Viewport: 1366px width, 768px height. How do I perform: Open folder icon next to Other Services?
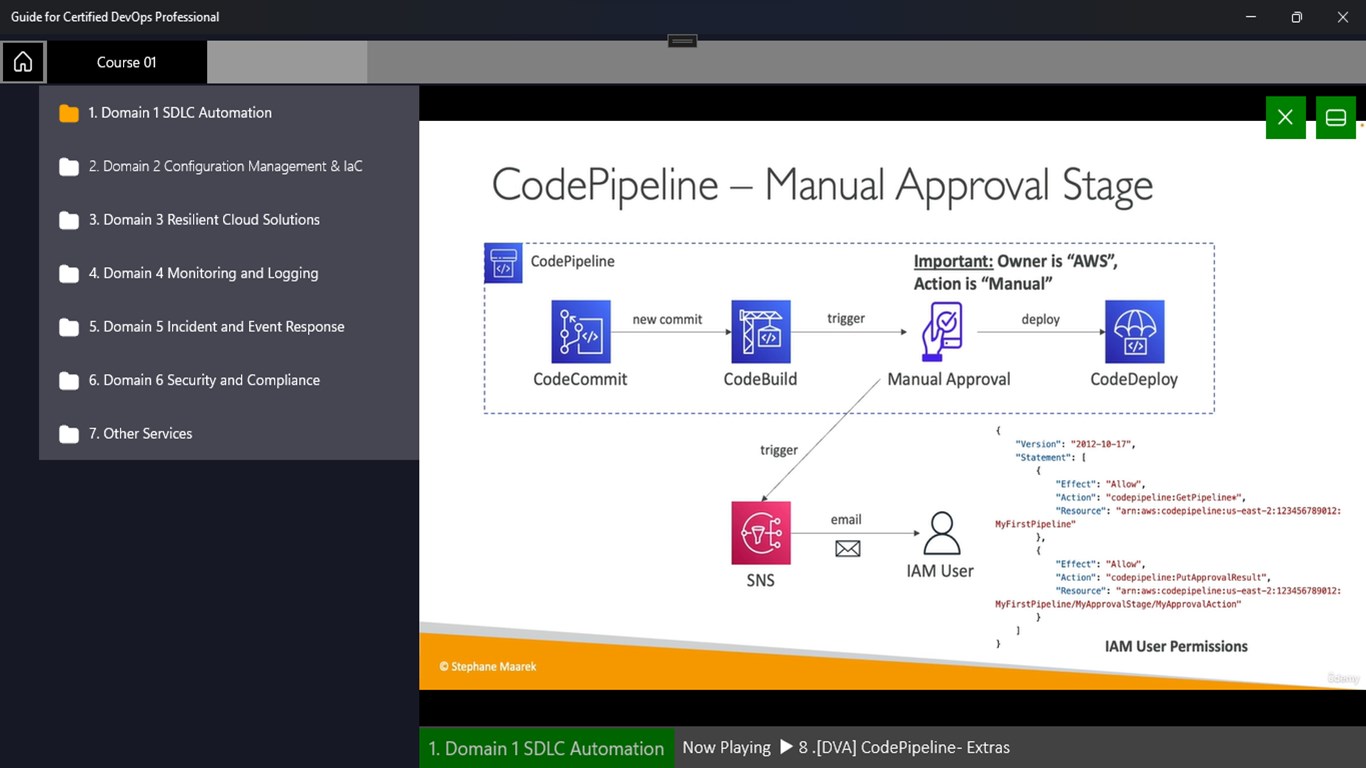pyautogui.click(x=69, y=434)
